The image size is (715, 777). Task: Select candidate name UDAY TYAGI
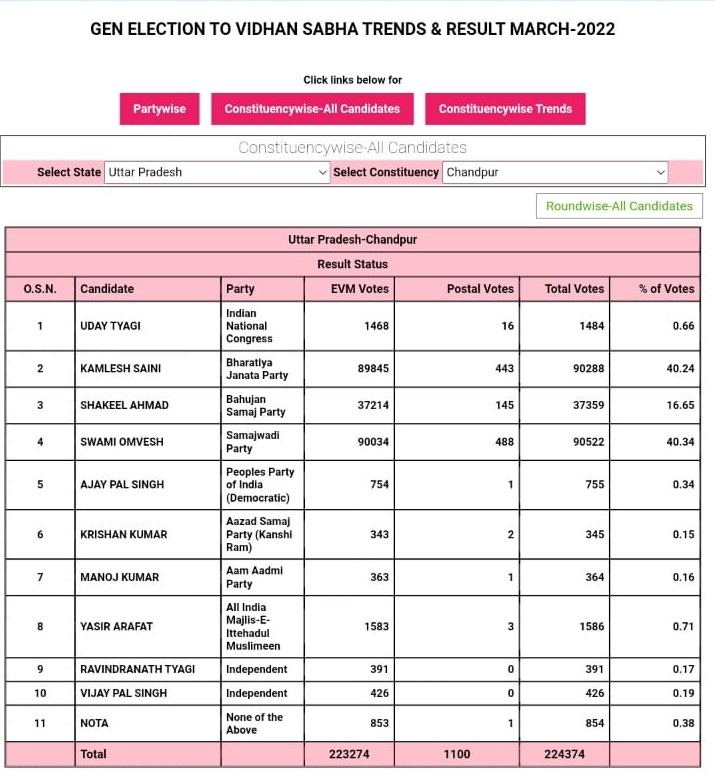click(x=110, y=326)
